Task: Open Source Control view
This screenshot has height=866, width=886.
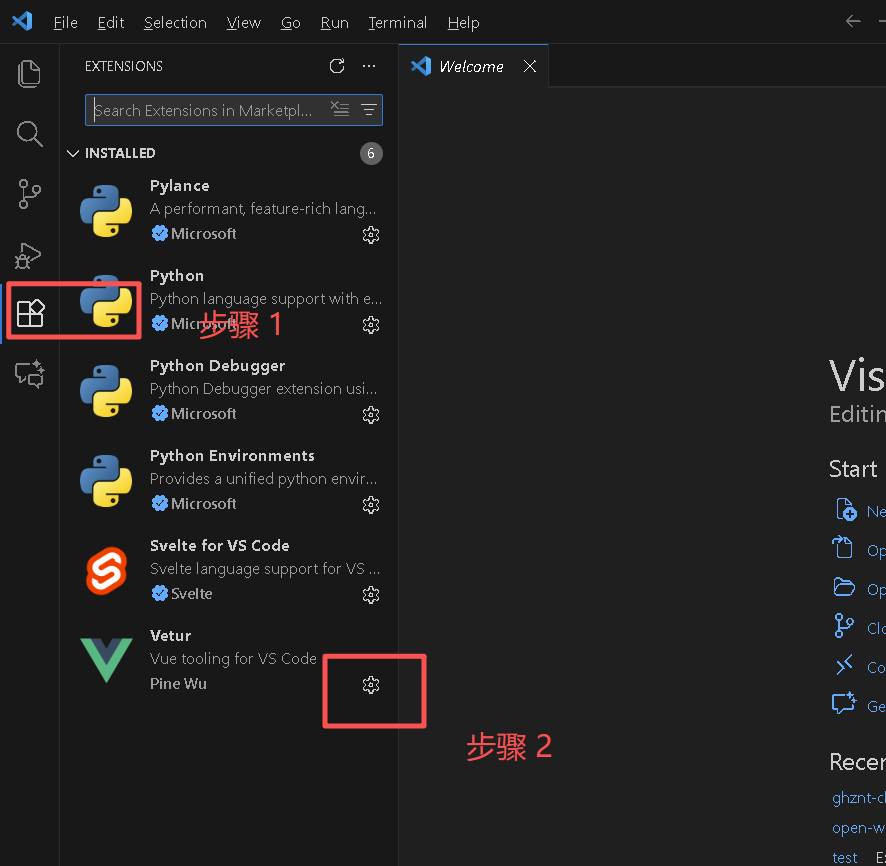Action: coord(29,194)
